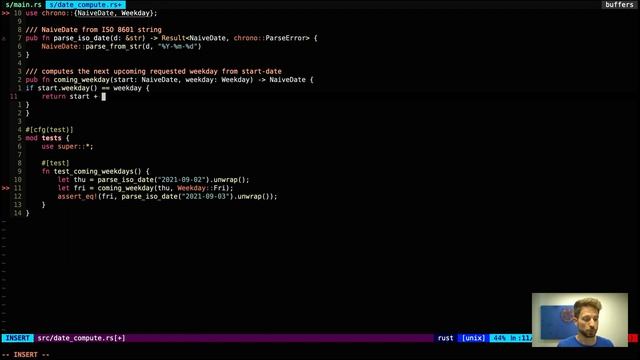This screenshot has height=360, width=640.
Task: Click the >> diagnostic sign beside let fri line
Action: click(5, 188)
